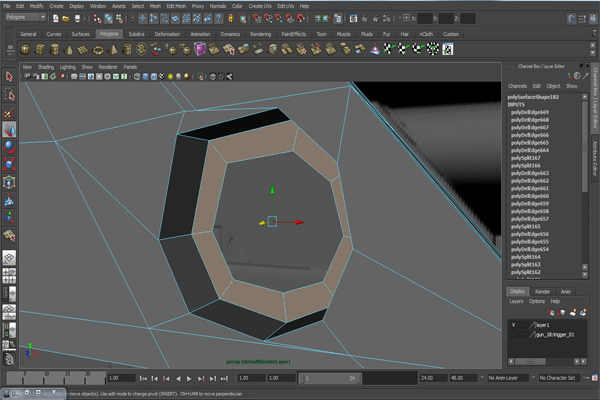Viewport: 600px width, 400px height.
Task: Create a polygon pipe from the shelf
Action: click(127, 49)
